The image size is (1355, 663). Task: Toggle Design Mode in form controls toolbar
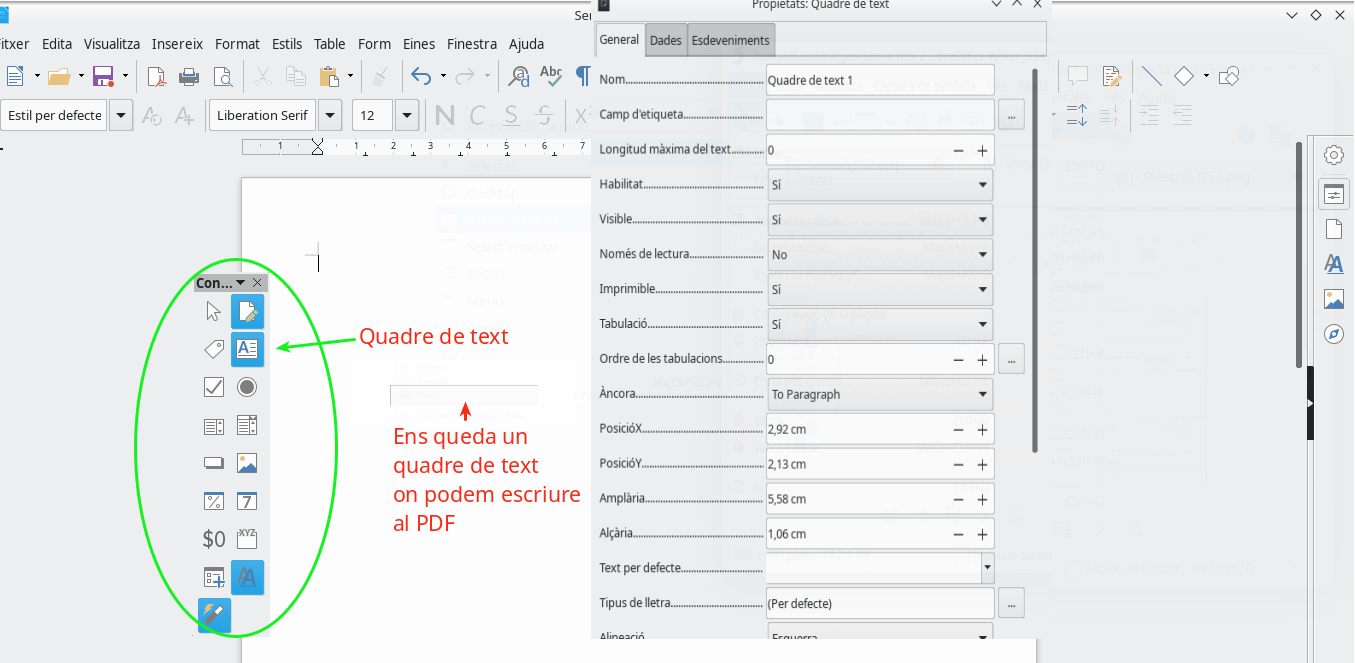coord(247,311)
